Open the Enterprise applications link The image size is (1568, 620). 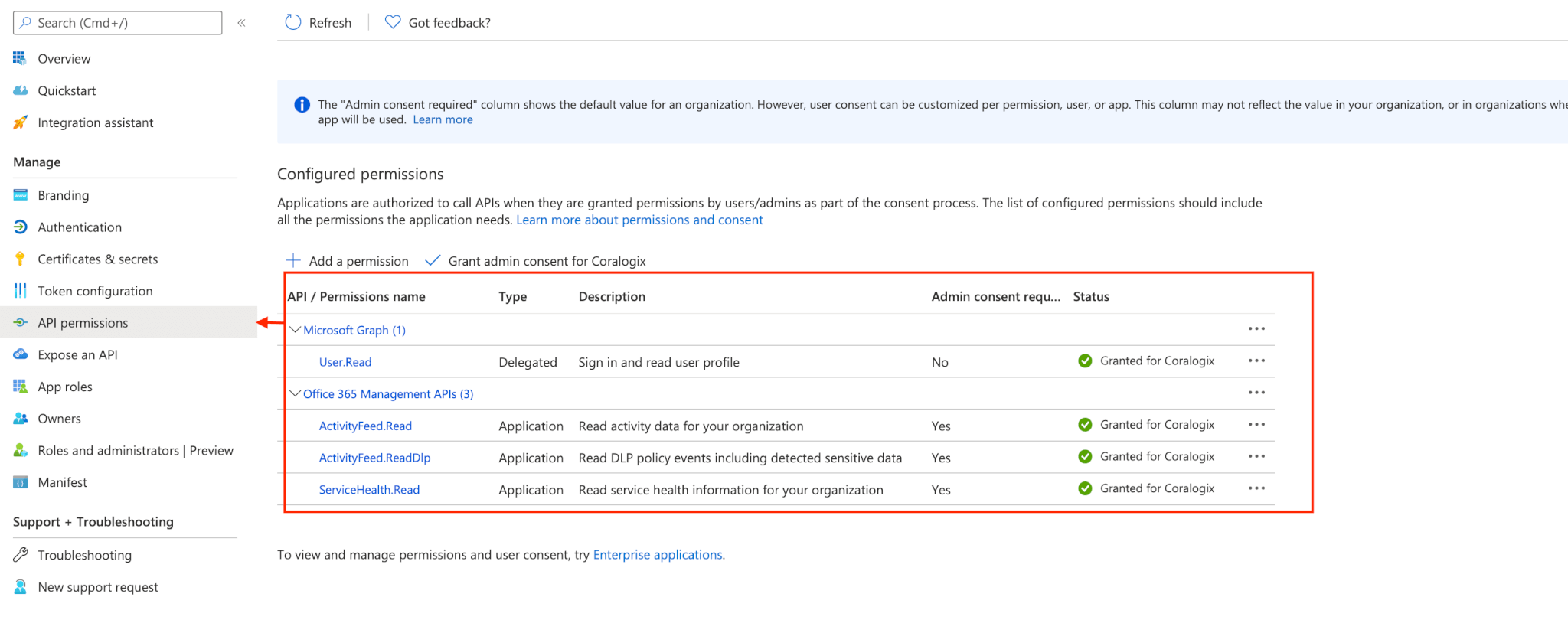(x=658, y=555)
